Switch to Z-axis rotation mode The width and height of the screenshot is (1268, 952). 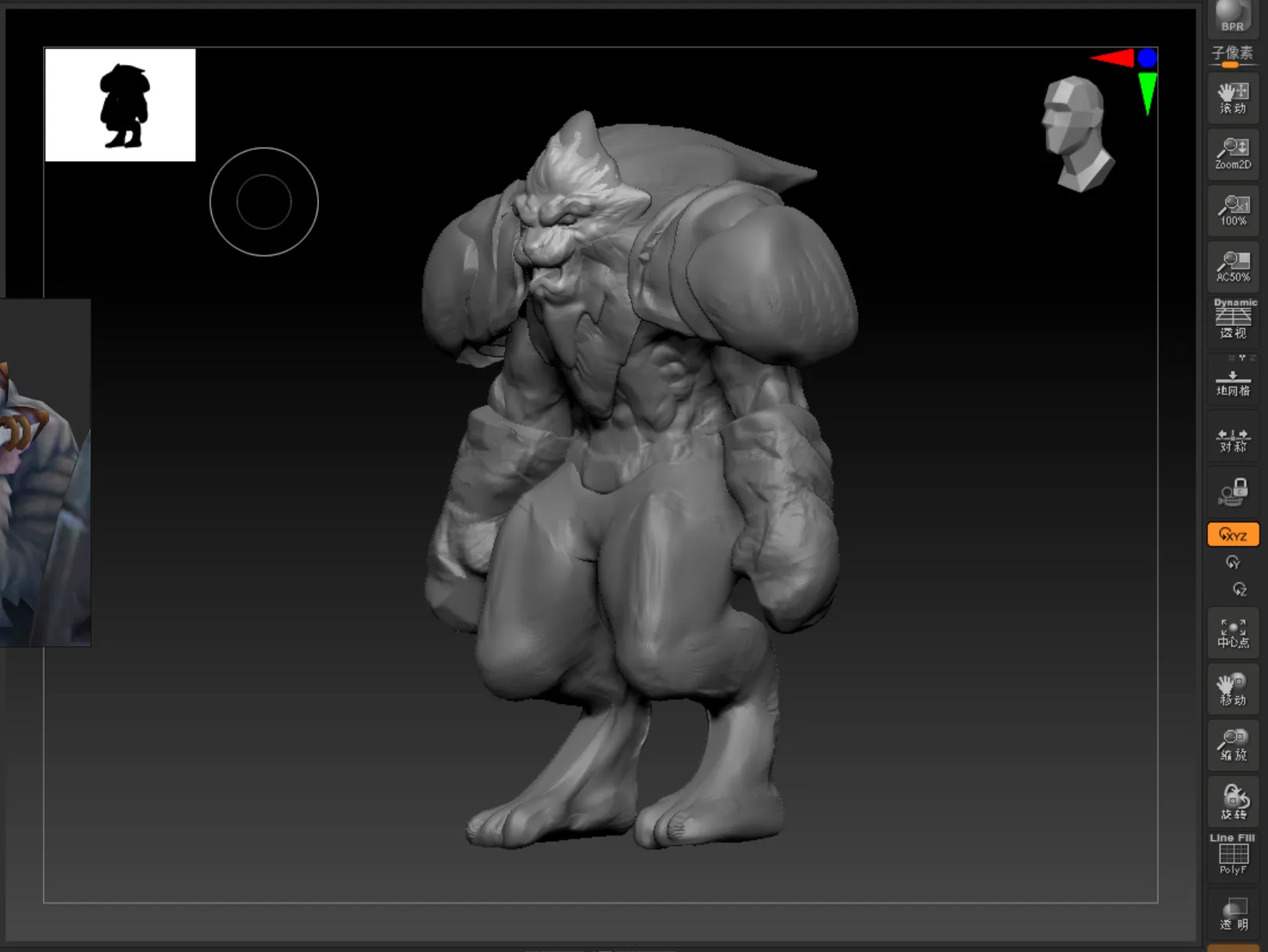[x=1239, y=589]
